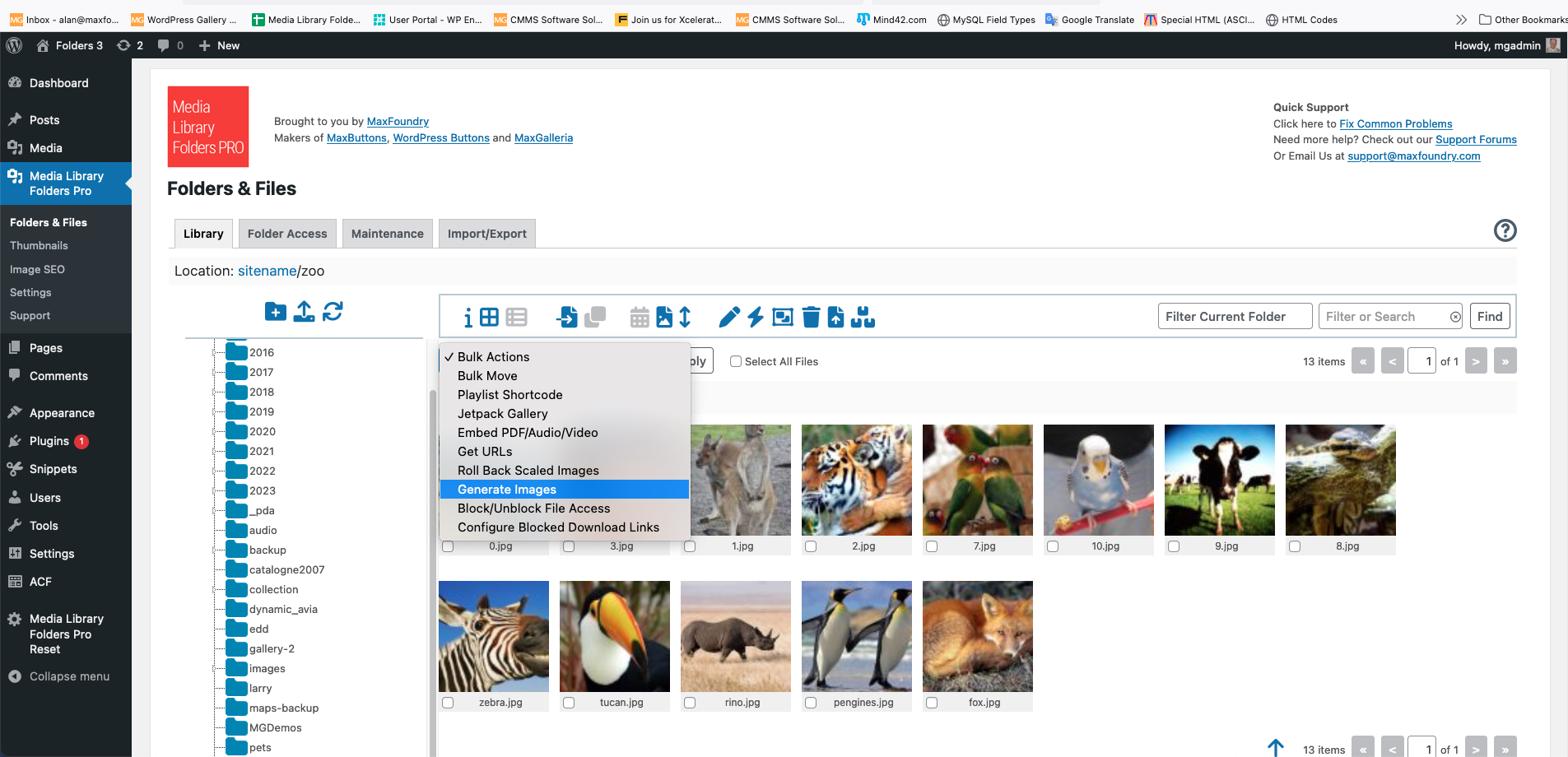Select Roll Back Scaled Images option
The image size is (1568, 757).
pyautogui.click(x=564, y=470)
